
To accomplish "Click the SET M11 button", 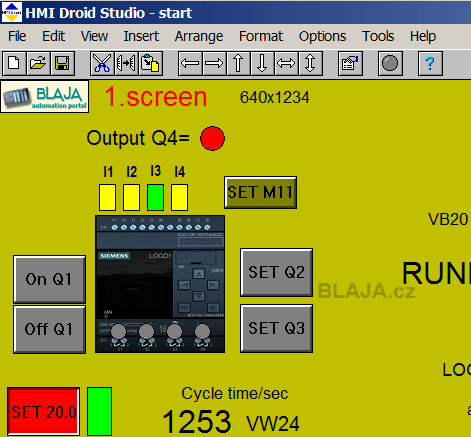I will coord(260,192).
